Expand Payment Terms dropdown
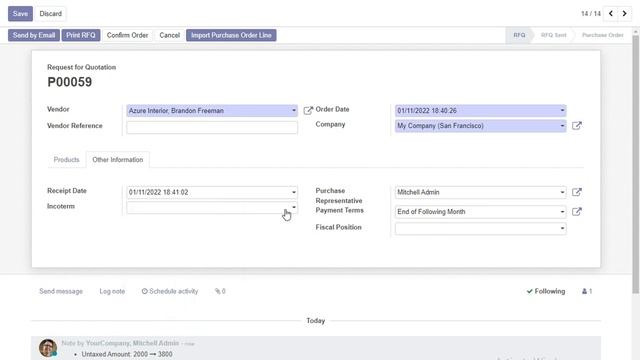Screen dimensions: 640x360 coord(562,212)
